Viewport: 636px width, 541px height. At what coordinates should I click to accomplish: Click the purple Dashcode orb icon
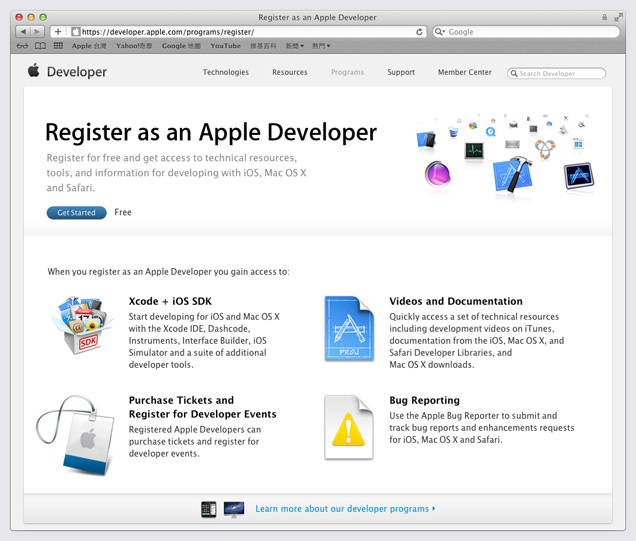click(x=438, y=174)
